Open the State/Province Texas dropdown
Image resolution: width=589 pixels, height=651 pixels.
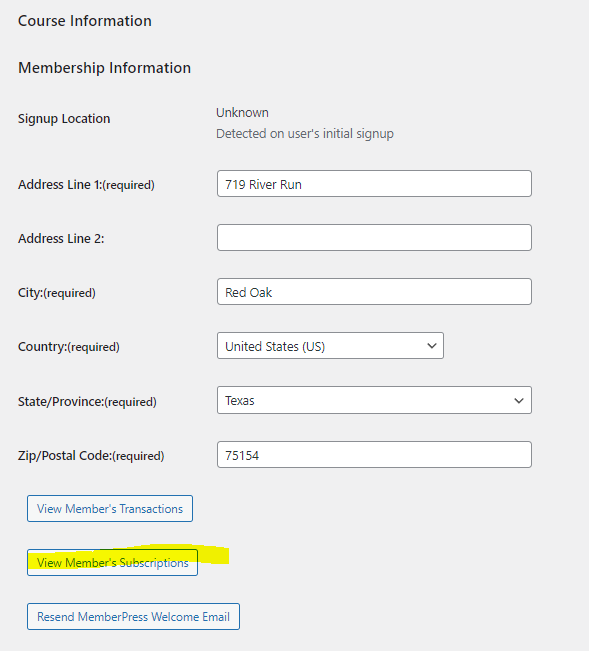click(374, 400)
